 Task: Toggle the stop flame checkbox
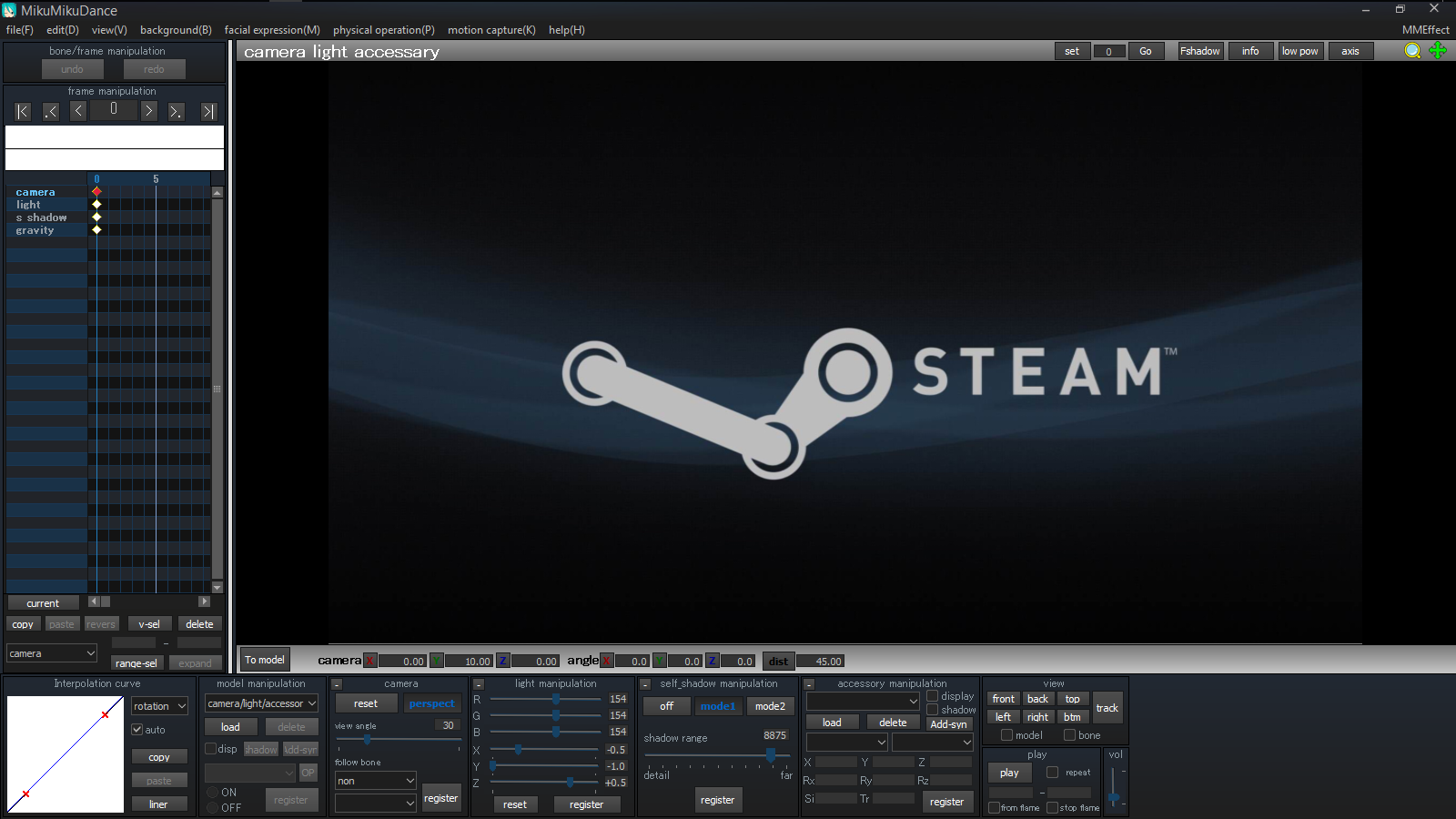[1052, 808]
